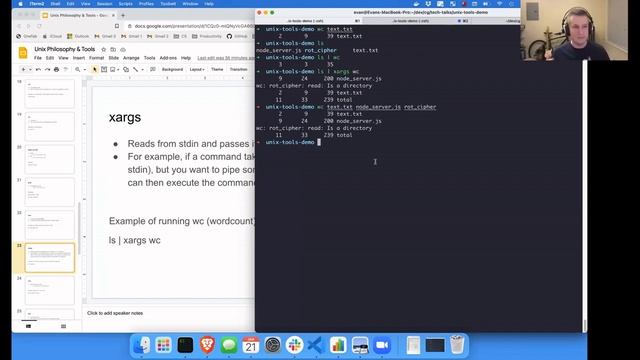Select the Text box tool in Slides
Viewport: 640px width, 360px height.
pyautogui.click(x=104, y=70)
